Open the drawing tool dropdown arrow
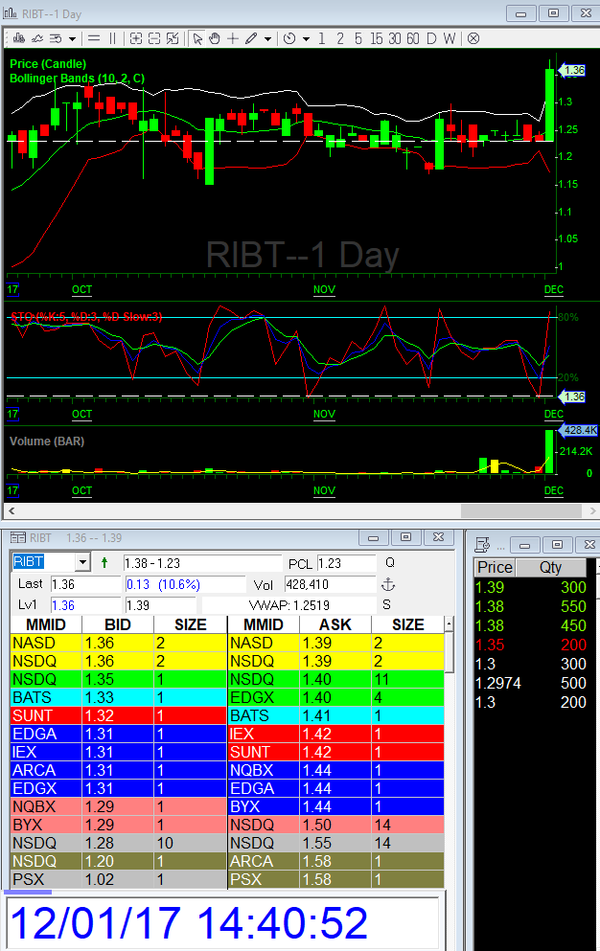Image resolution: width=600 pixels, height=951 pixels. tap(267, 38)
